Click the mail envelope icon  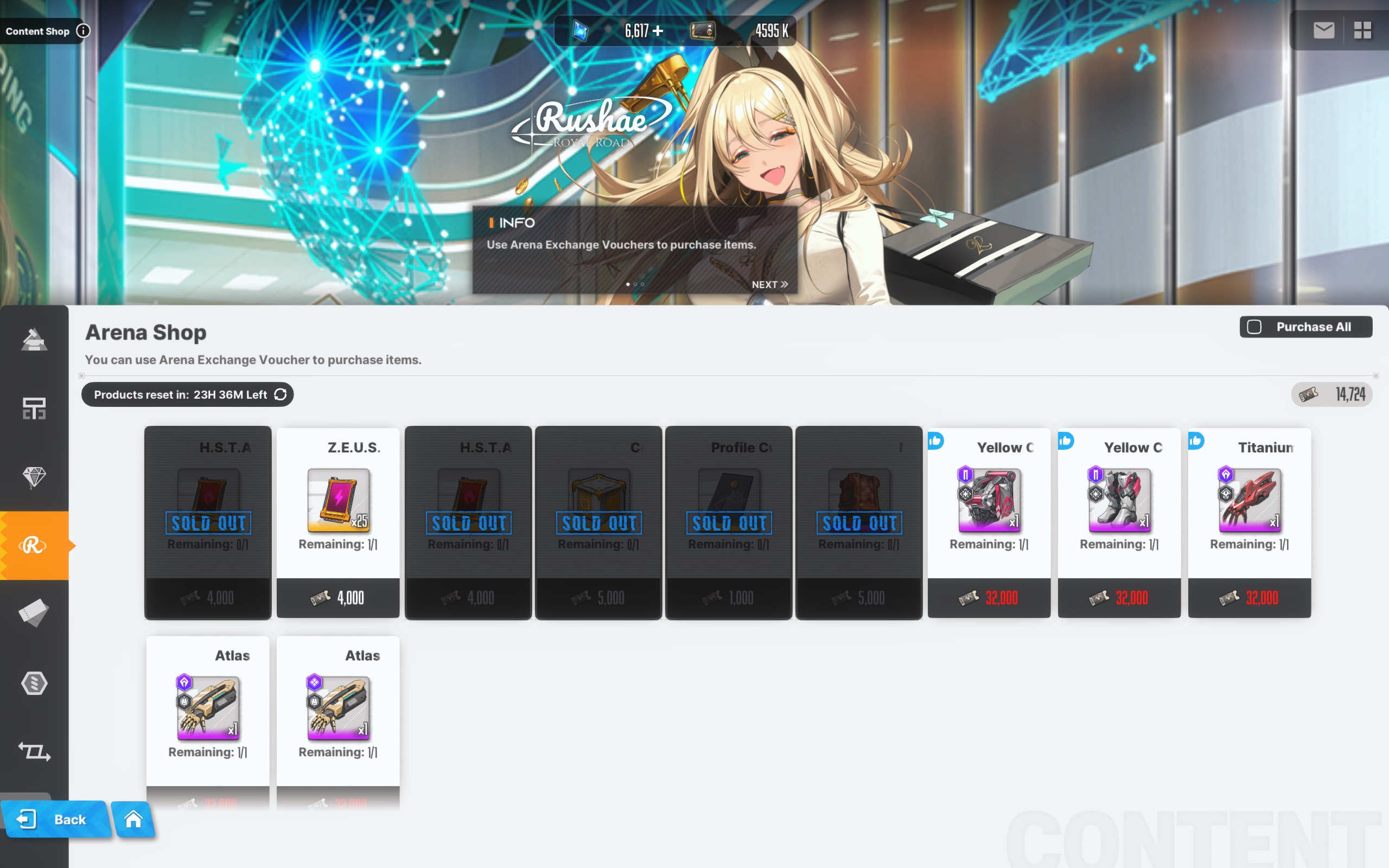click(x=1323, y=30)
